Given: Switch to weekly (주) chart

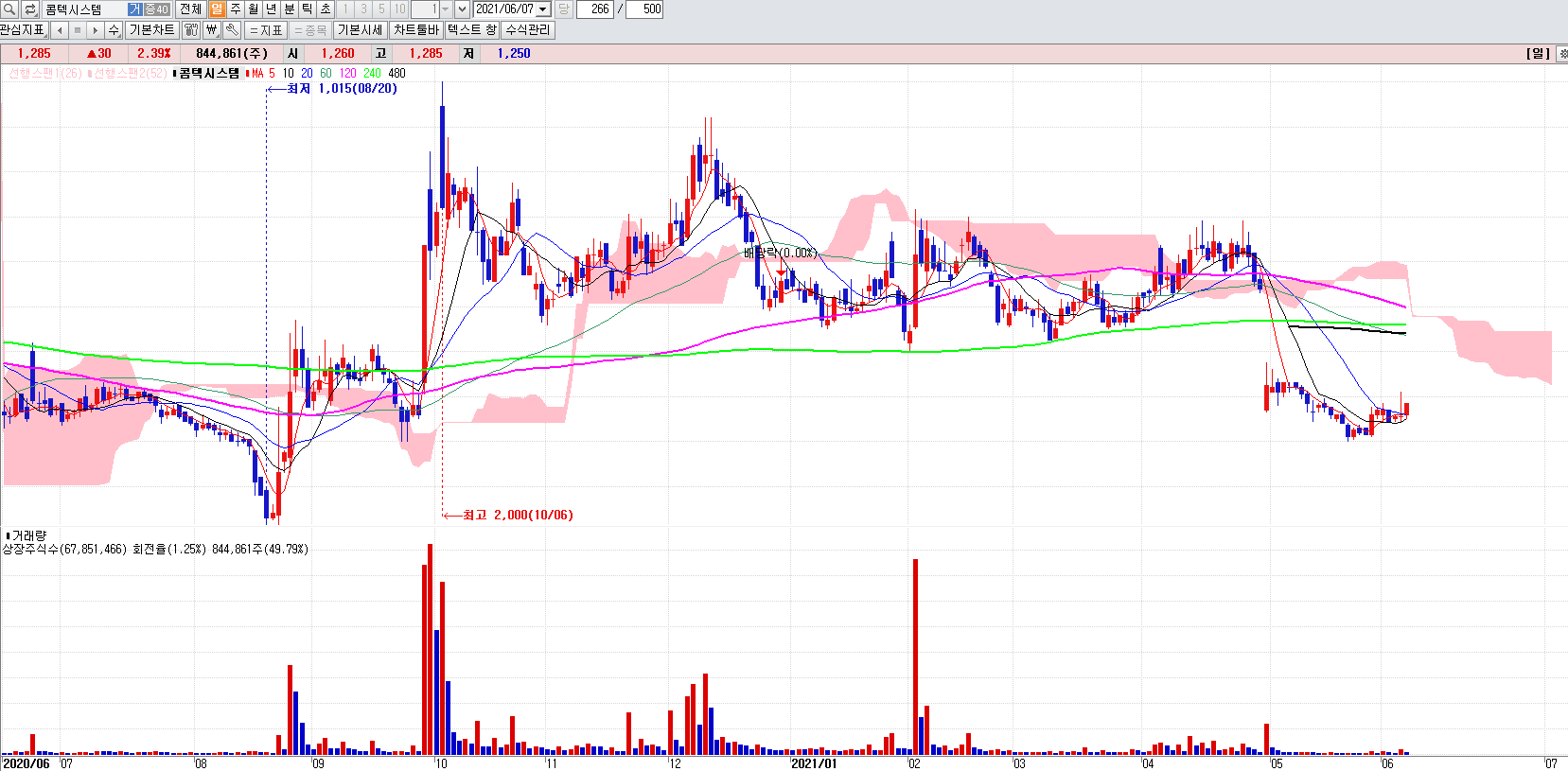Looking at the screenshot, I should coord(235,9).
